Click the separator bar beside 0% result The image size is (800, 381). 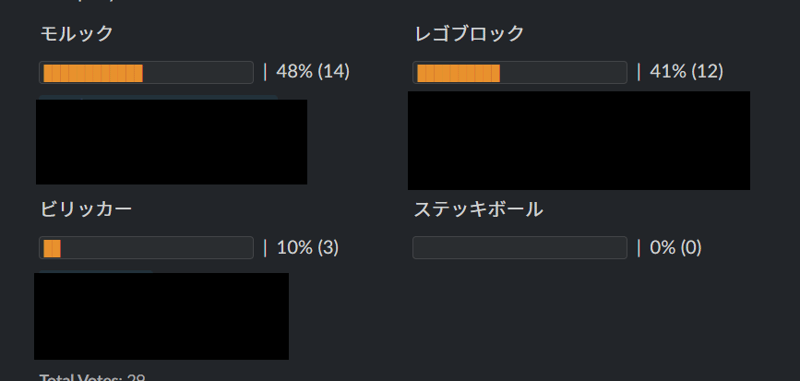click(x=638, y=248)
